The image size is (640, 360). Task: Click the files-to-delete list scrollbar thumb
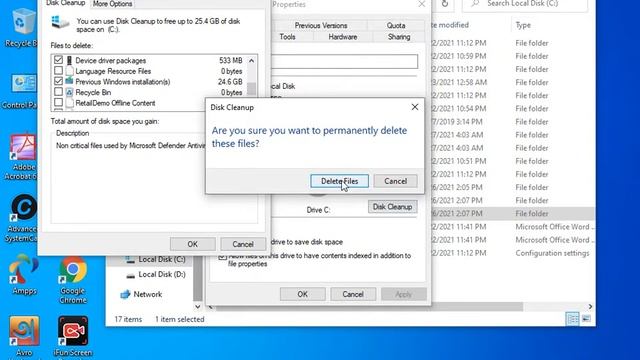tap(251, 88)
